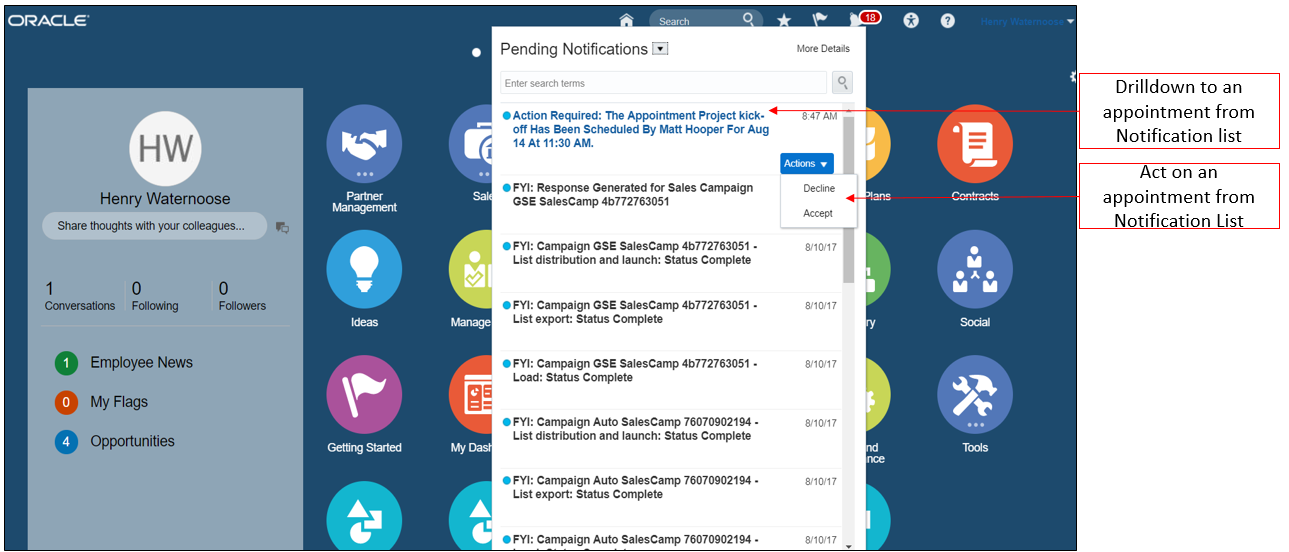The image size is (1289, 552).
Task: Click the notifications list scrollbar thumb
Action: click(x=848, y=199)
